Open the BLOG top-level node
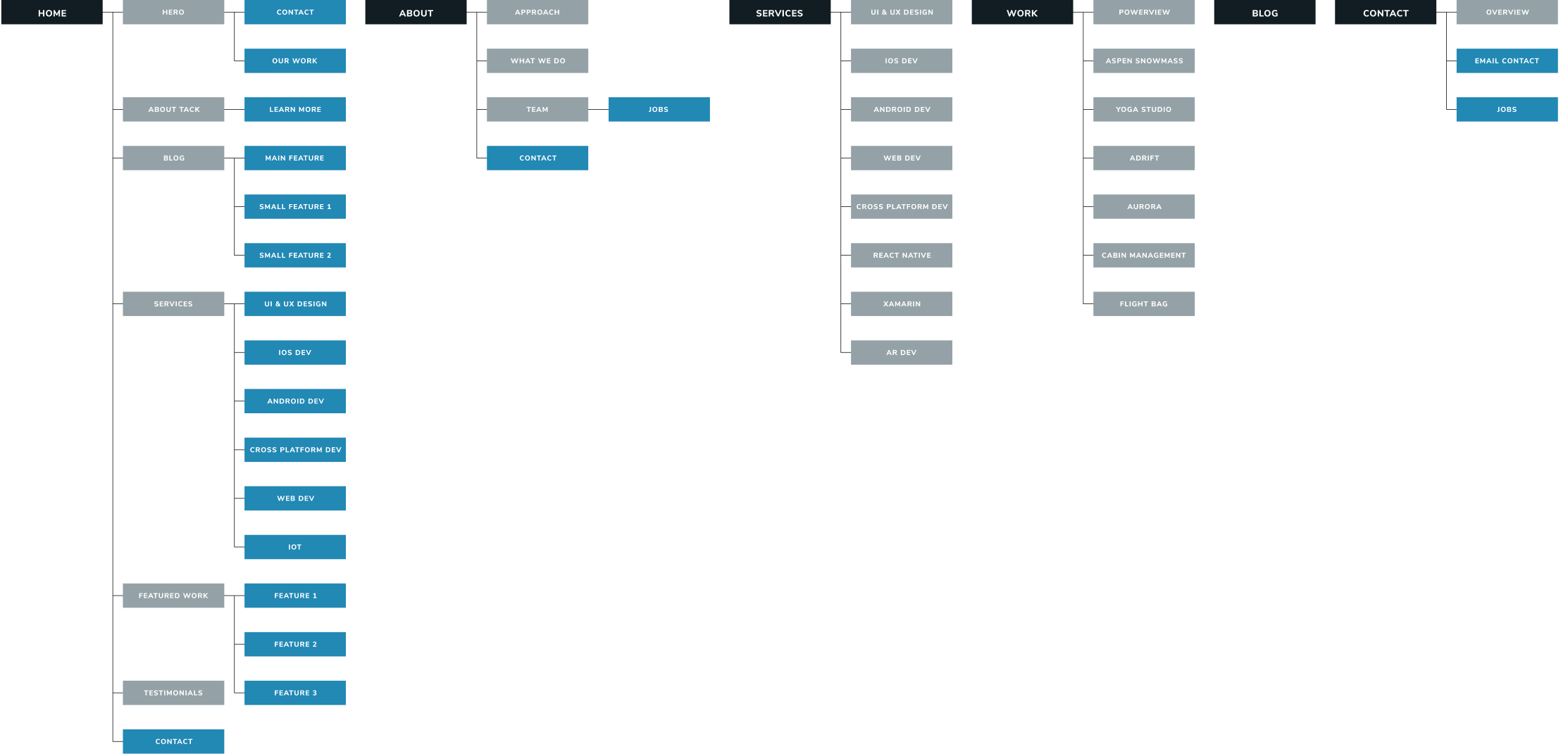 pyautogui.click(x=1264, y=12)
